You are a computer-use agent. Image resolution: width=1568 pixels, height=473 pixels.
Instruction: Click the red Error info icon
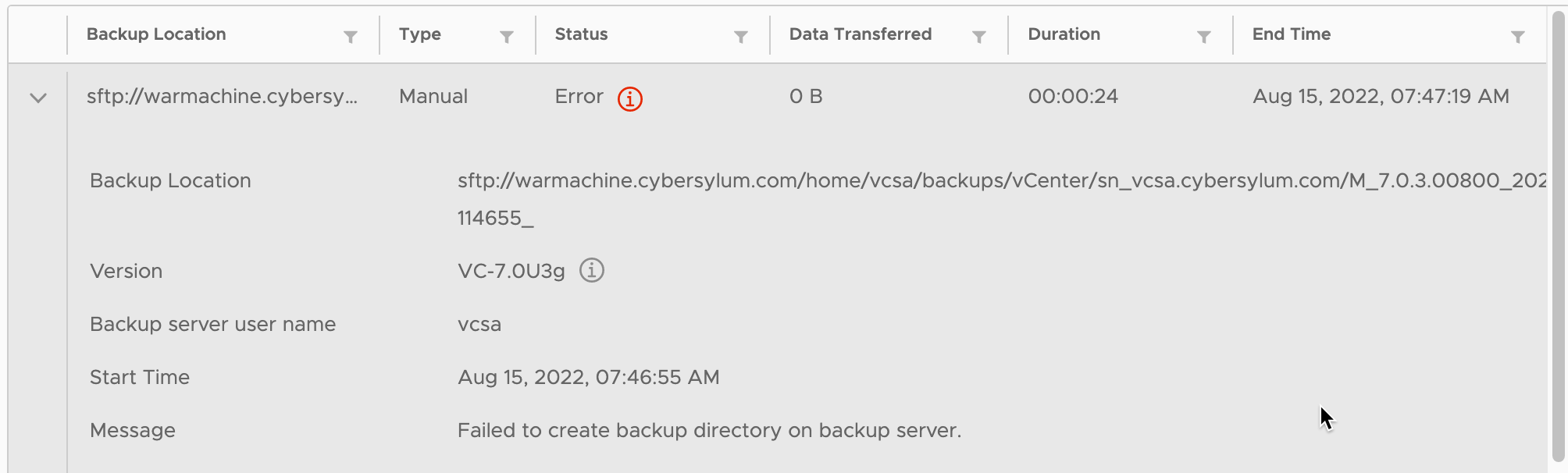coord(630,99)
